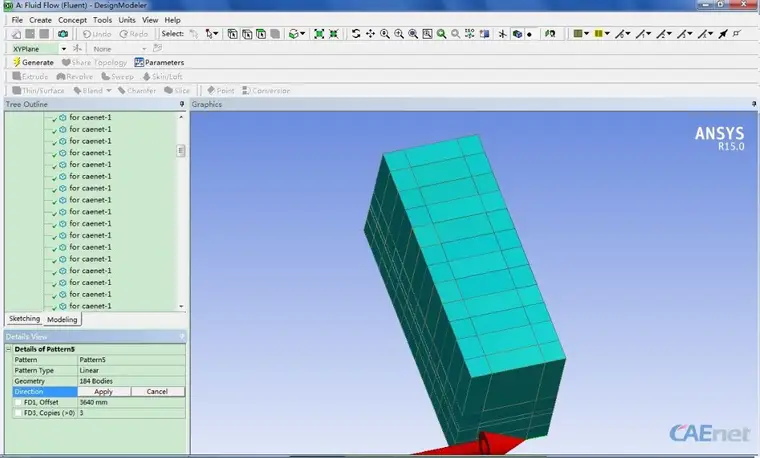Click the Revolve button

(x=74, y=77)
